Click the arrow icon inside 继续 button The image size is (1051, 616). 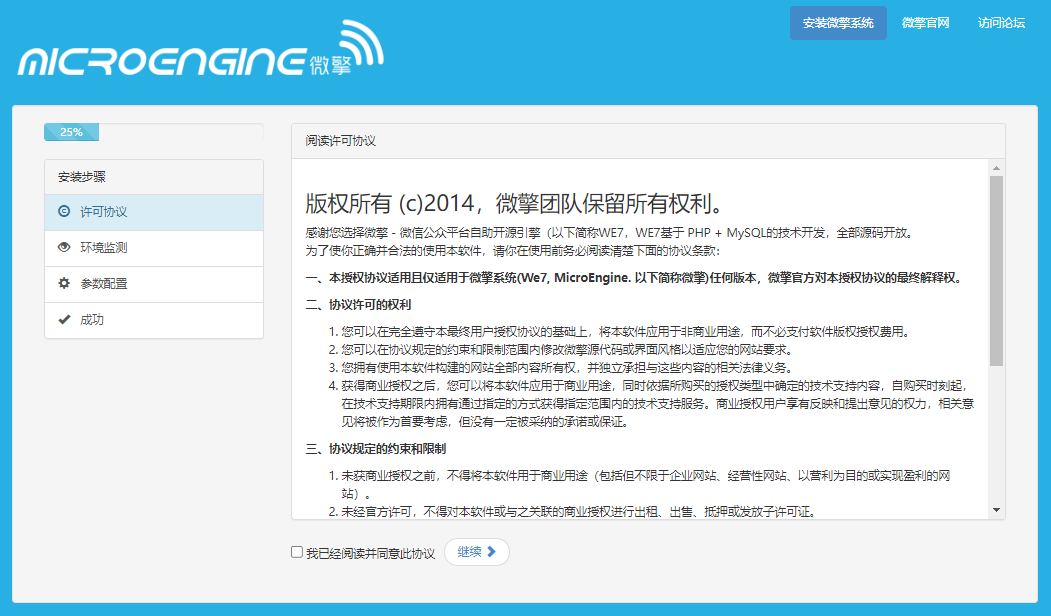click(x=491, y=551)
